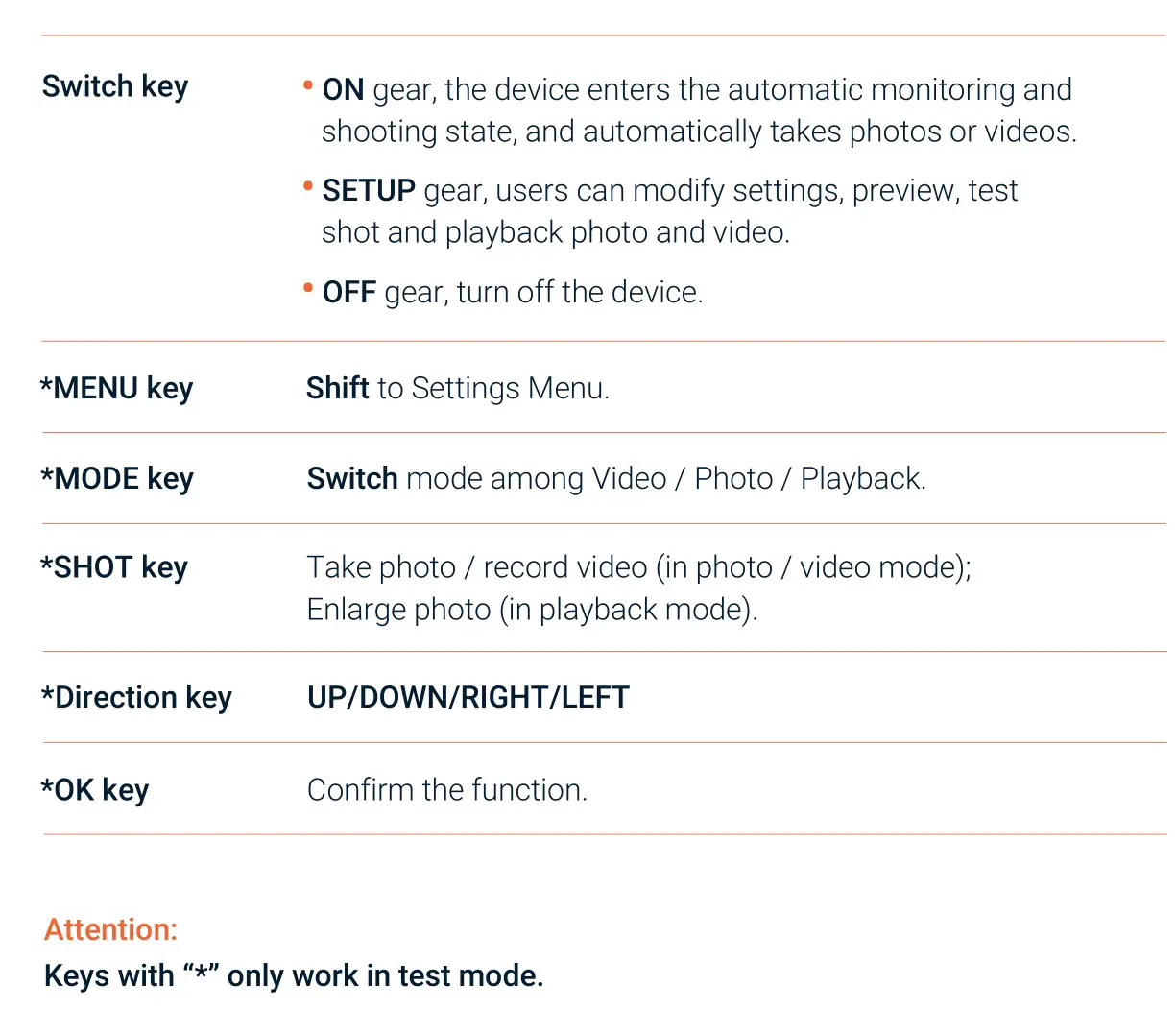This screenshot has width=1176, height=1034.
Task: Click the bold "OFF" word
Action: click(348, 292)
